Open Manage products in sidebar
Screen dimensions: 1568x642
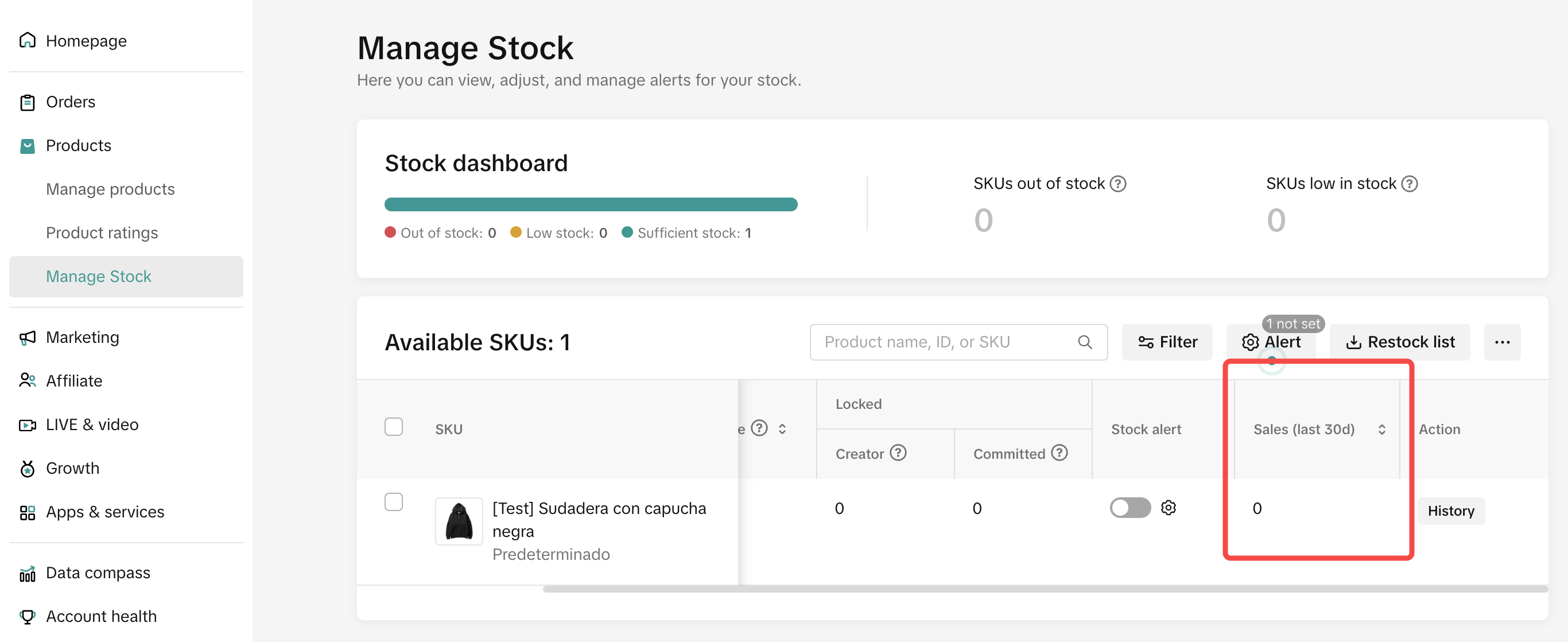tap(110, 189)
